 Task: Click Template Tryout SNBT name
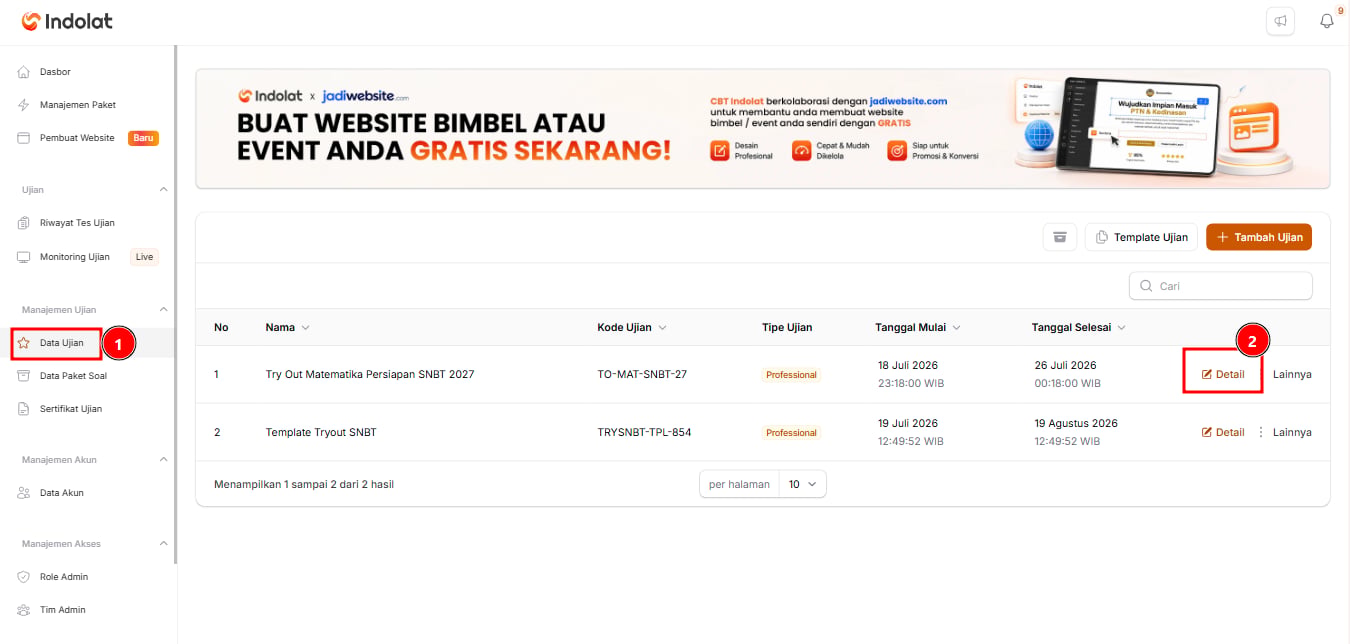coord(321,432)
